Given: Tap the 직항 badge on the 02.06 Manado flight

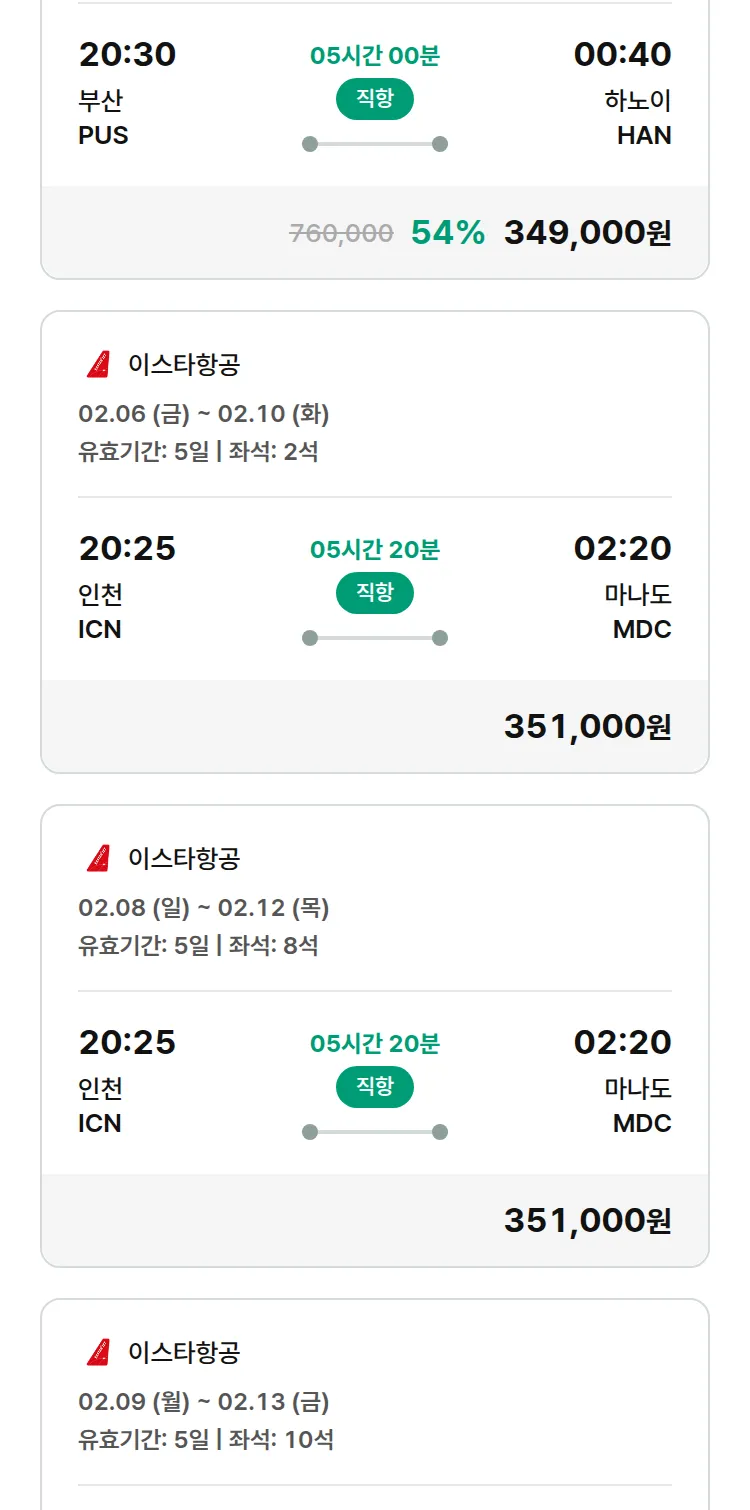Looking at the screenshot, I should 375,593.
